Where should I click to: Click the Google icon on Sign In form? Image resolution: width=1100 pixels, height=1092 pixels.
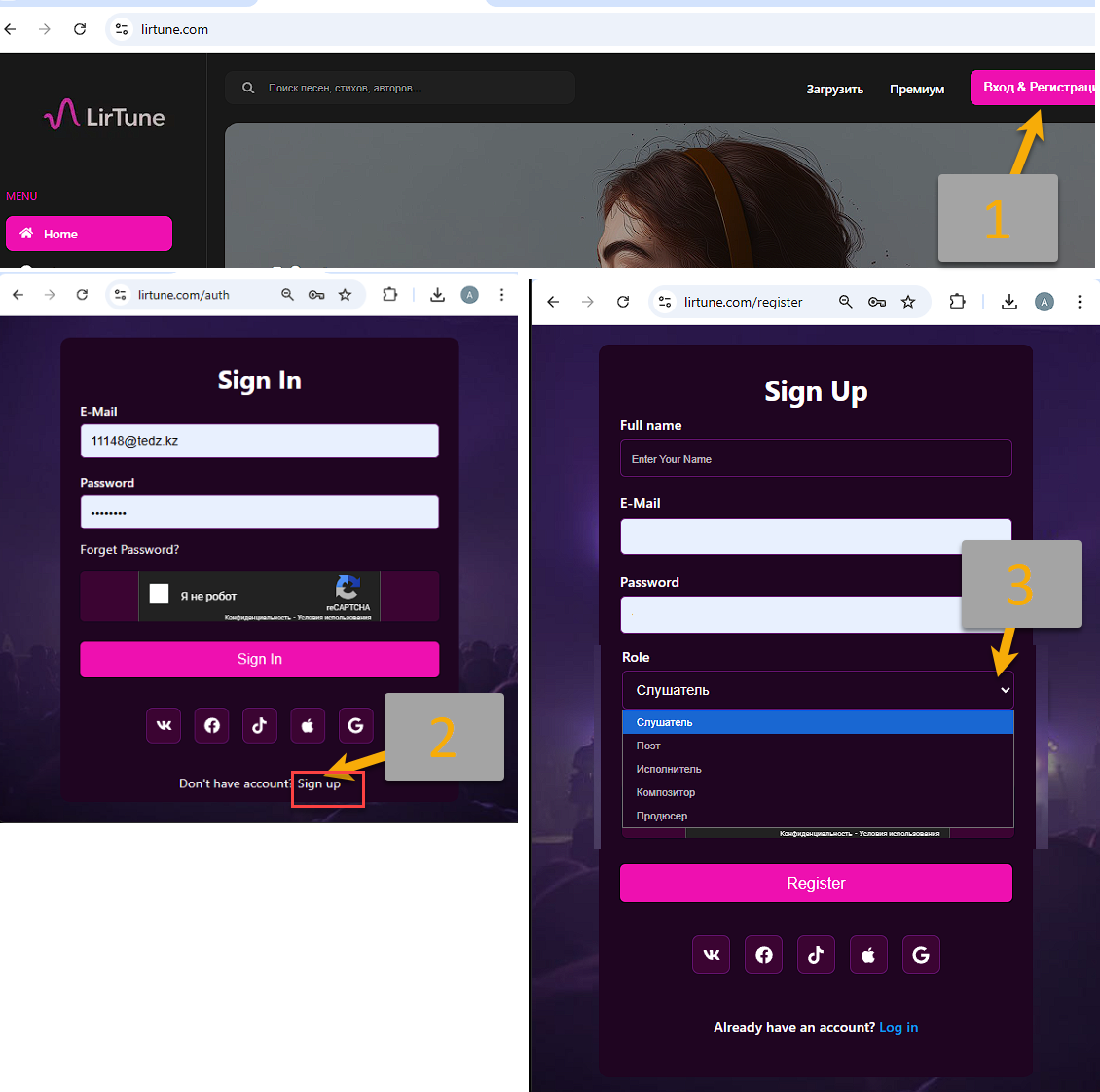click(x=355, y=725)
